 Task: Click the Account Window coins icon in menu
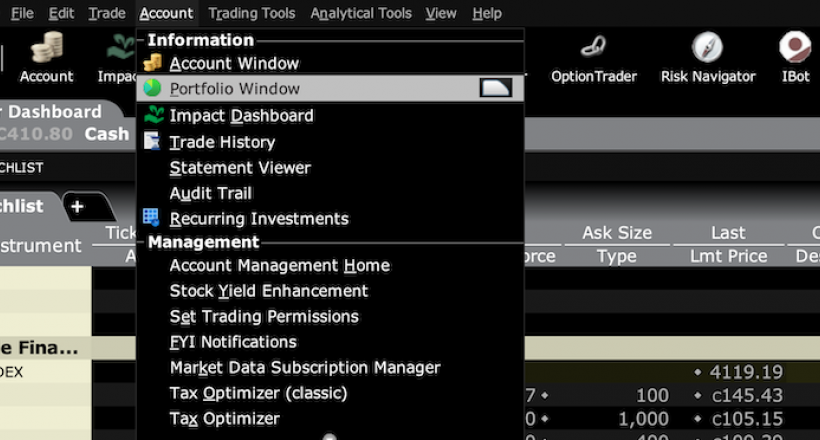coord(152,63)
